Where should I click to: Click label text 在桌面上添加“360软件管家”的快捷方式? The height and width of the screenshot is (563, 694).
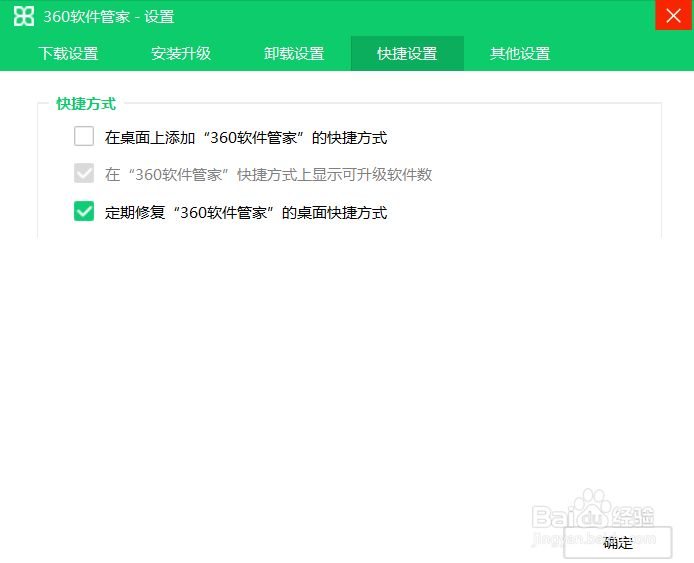246,138
